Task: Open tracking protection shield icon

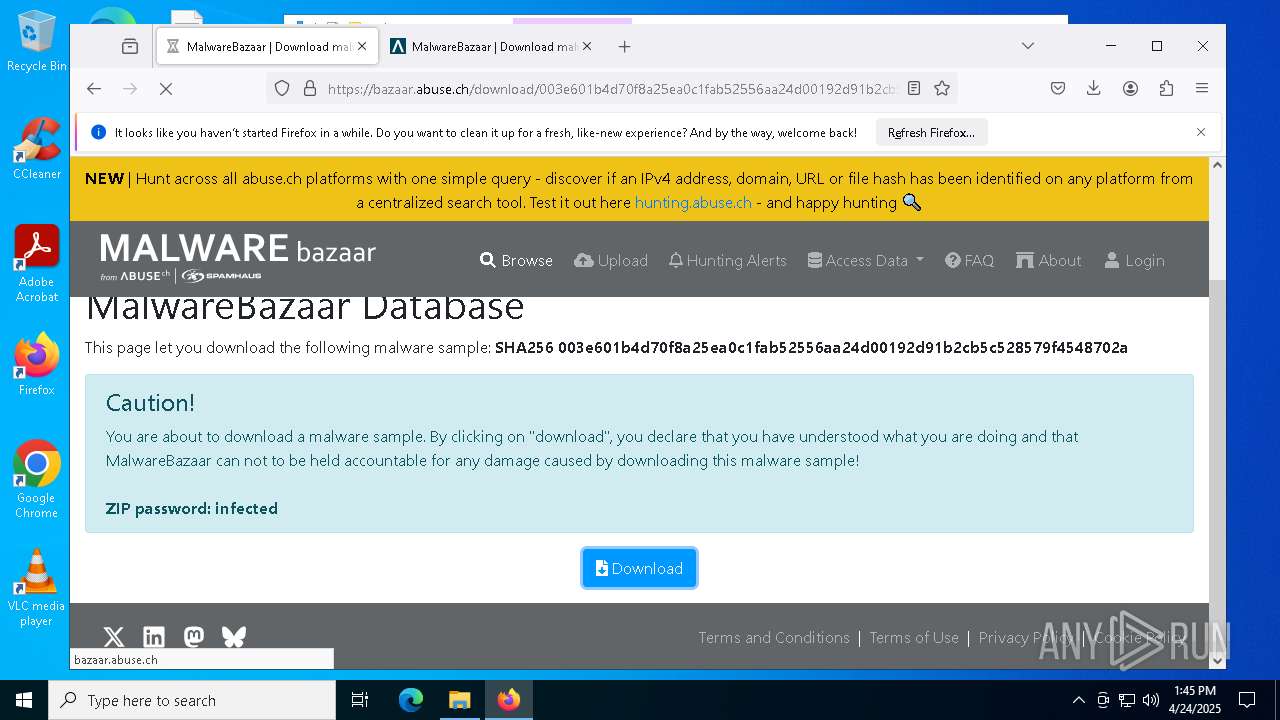Action: point(282,88)
